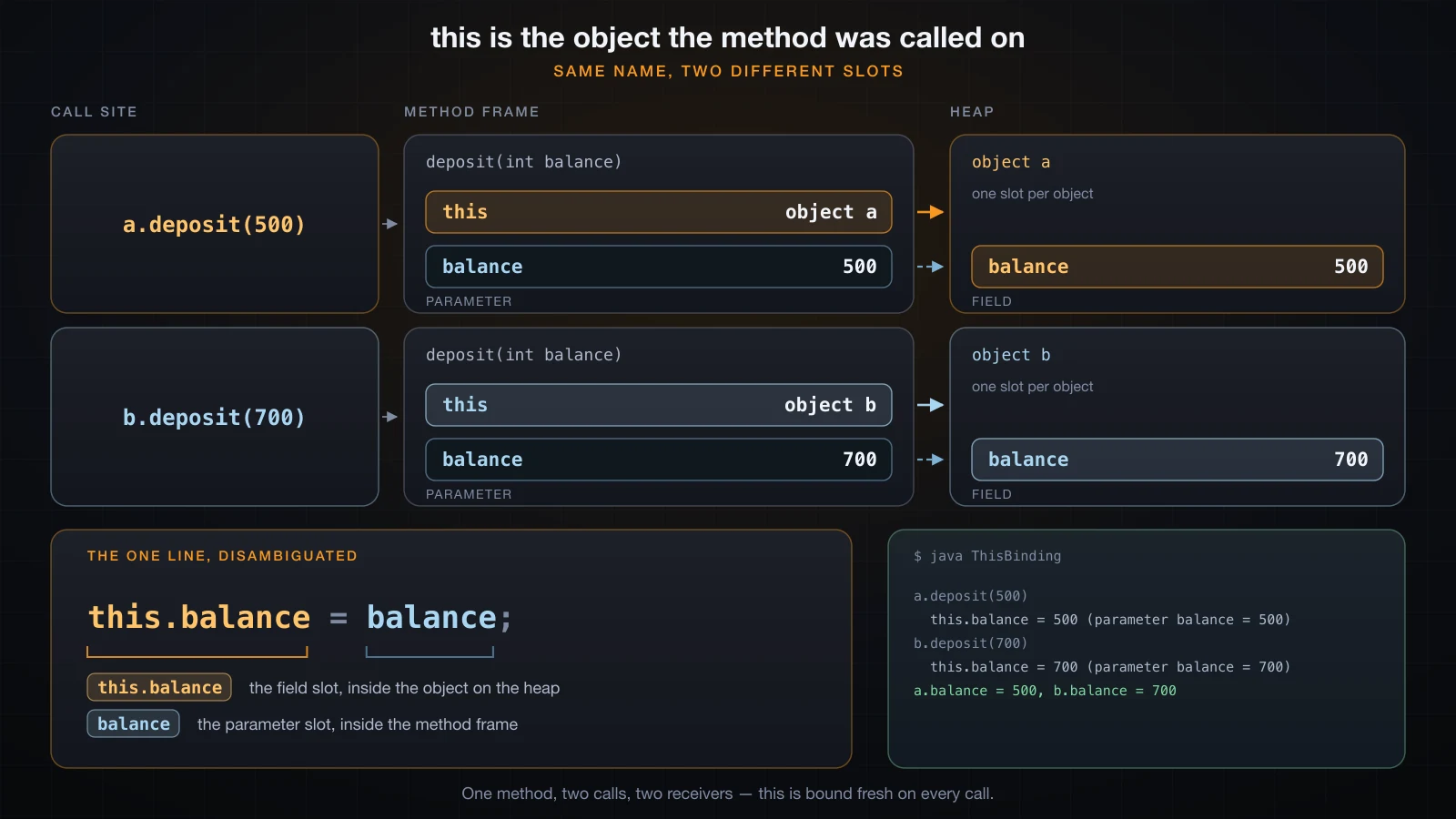
Task: Click the 'this.balance' legend chip
Action: click(x=159, y=687)
